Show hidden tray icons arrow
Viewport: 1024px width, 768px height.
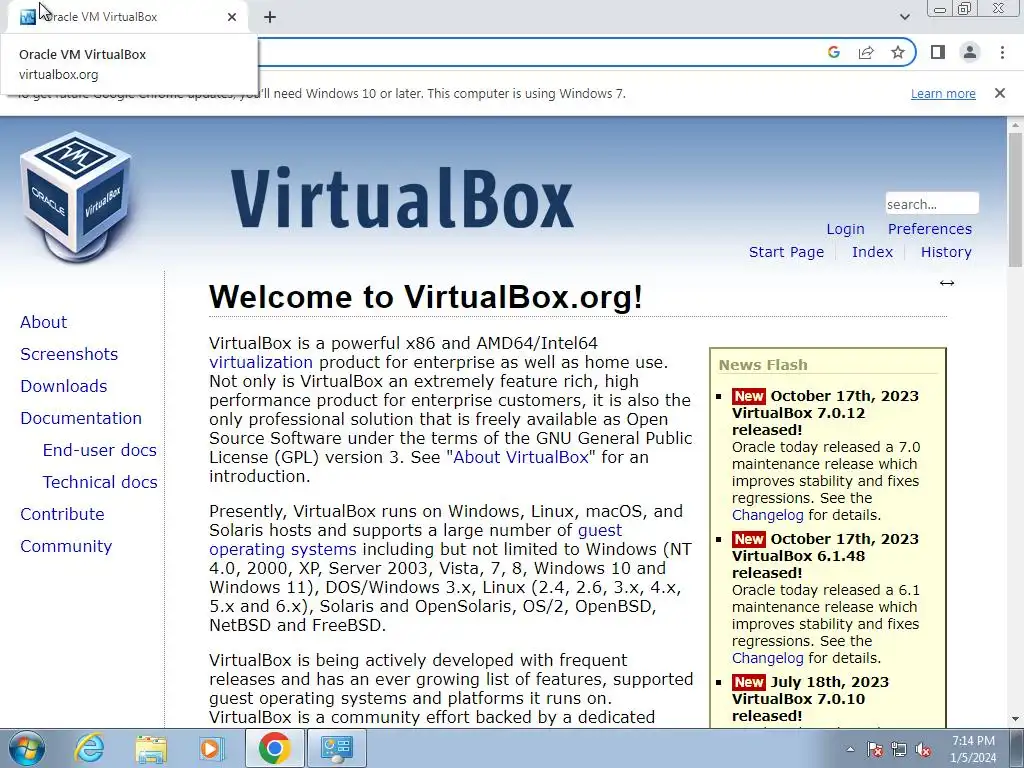point(850,749)
